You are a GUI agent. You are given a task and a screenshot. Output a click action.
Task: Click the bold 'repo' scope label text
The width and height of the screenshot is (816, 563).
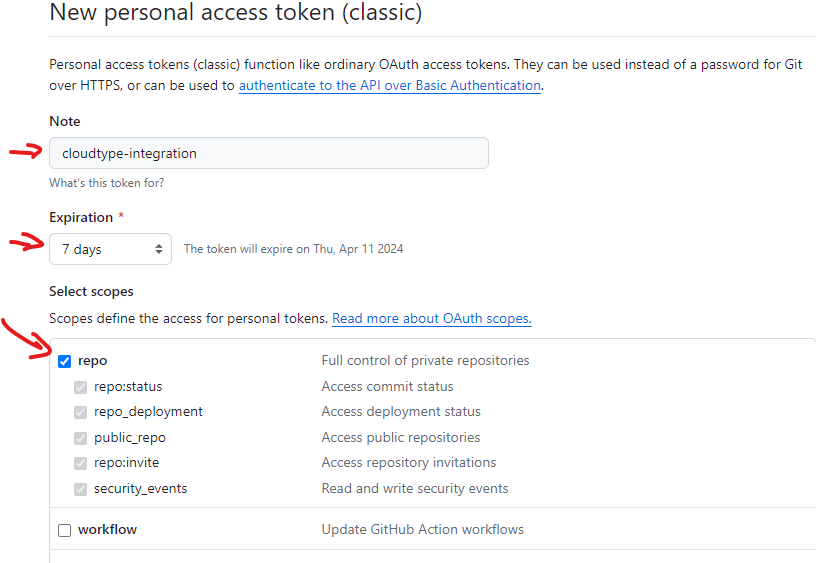click(92, 361)
